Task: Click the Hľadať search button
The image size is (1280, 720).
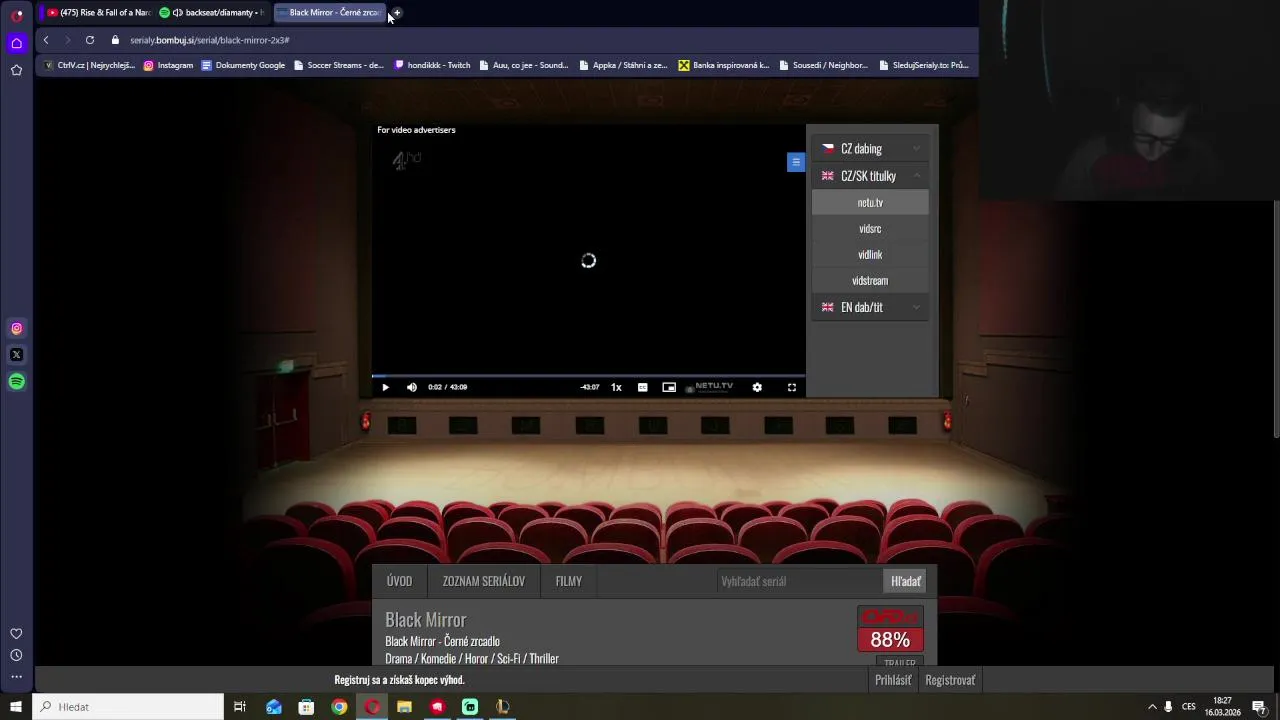Action: click(x=905, y=581)
